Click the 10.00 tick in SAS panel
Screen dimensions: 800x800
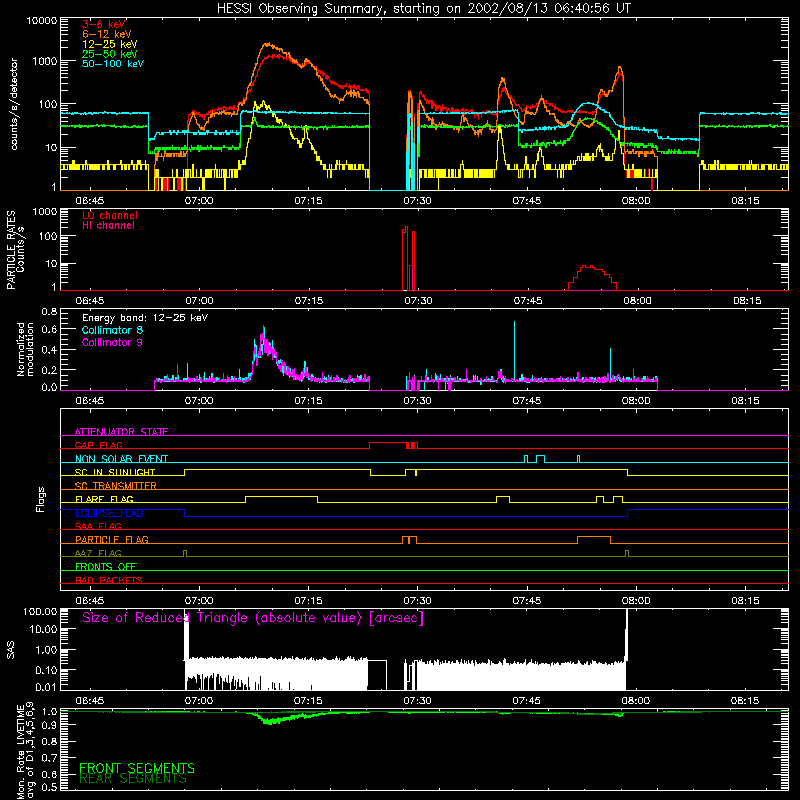(x=43, y=629)
